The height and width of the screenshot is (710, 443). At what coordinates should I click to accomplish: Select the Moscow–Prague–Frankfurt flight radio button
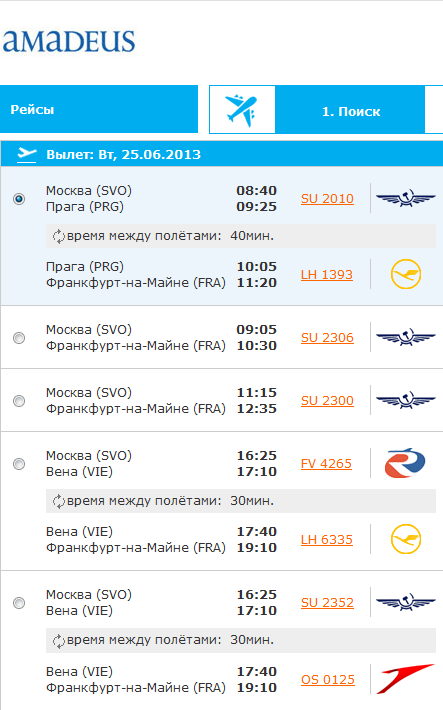[x=19, y=199]
